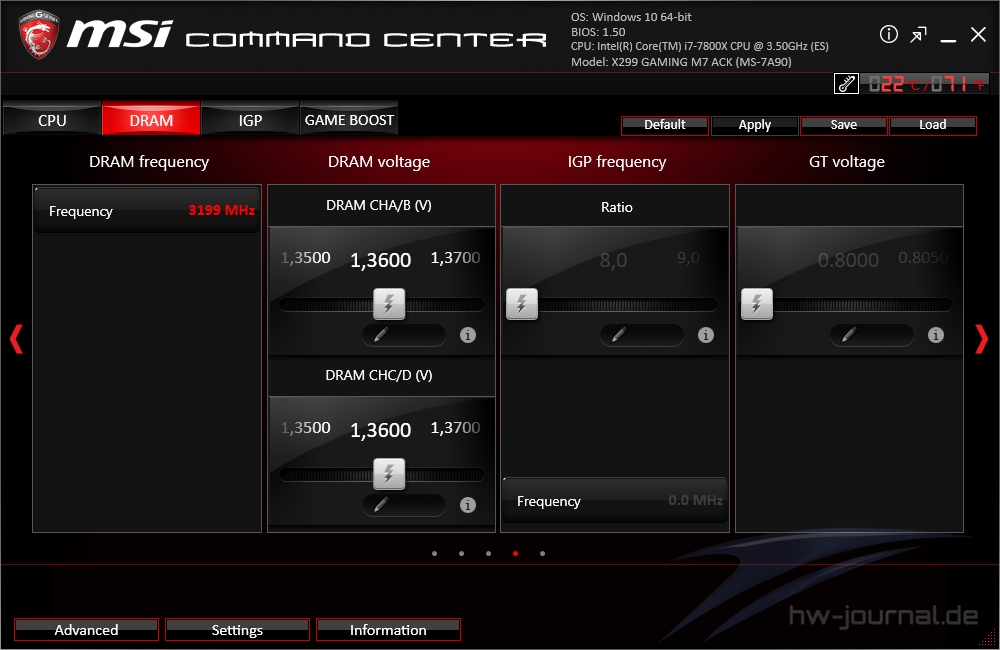Screen dimensions: 1000x650
Task: Click info icon for DRAM CHA/B voltage
Action: pos(468,335)
